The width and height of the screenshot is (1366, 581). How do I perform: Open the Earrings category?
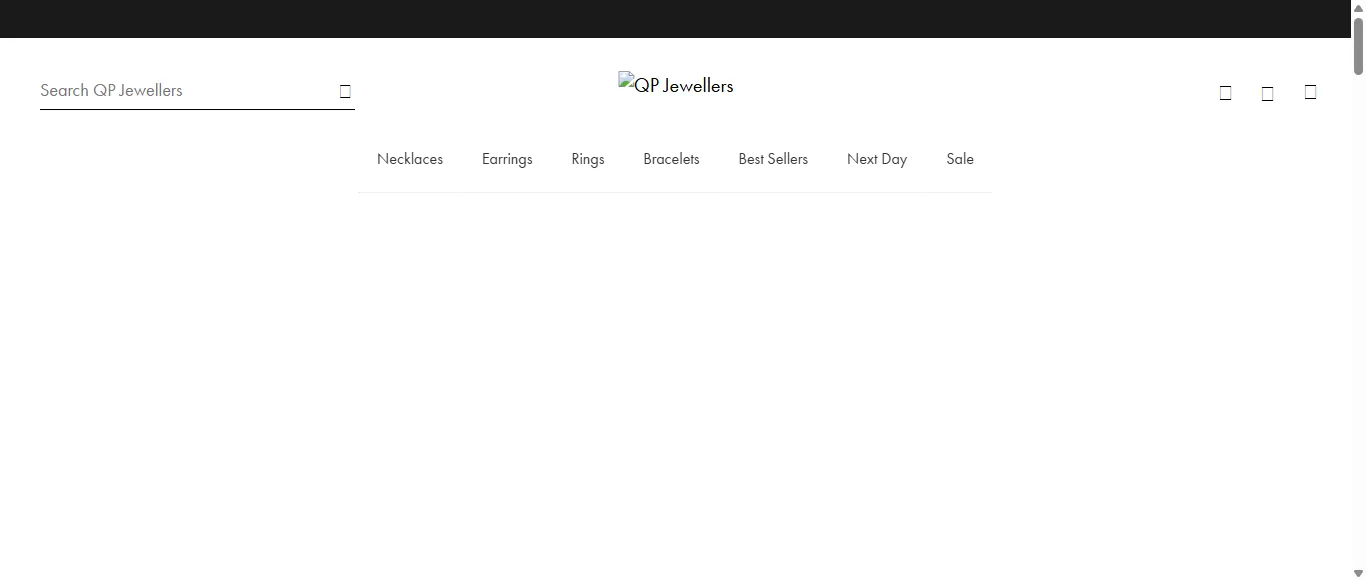[x=507, y=159]
